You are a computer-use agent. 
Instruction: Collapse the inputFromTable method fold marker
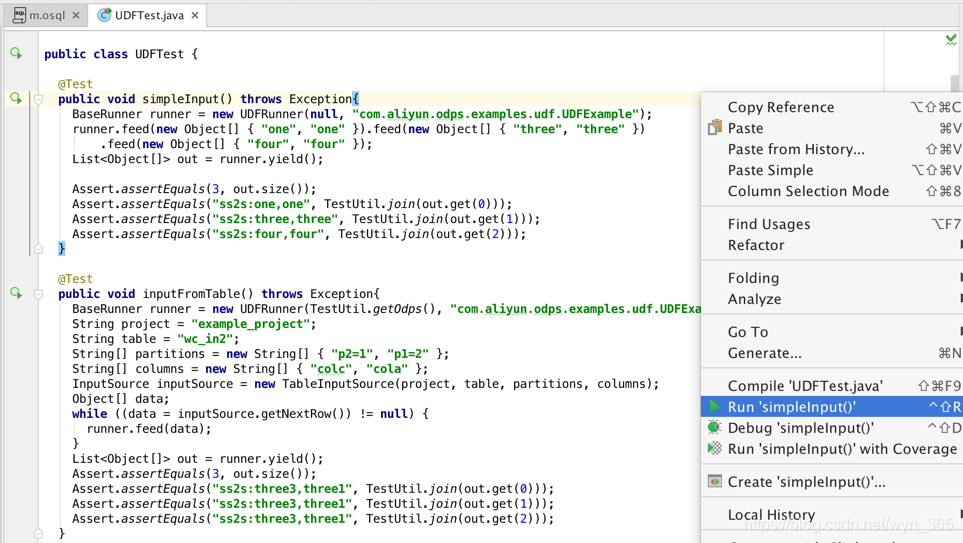pyautogui.click(x=38, y=294)
